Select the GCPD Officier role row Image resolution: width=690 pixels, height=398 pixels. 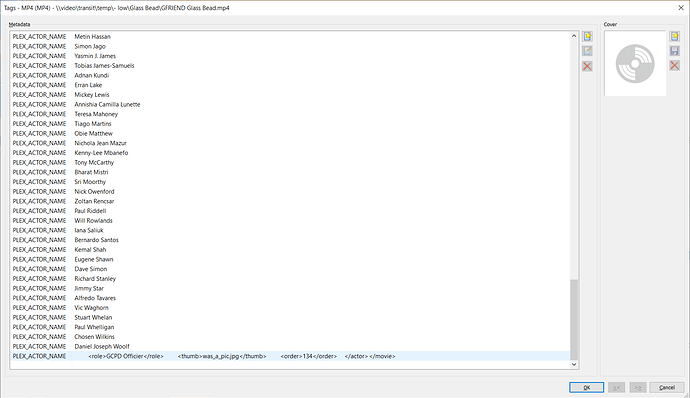(290, 356)
